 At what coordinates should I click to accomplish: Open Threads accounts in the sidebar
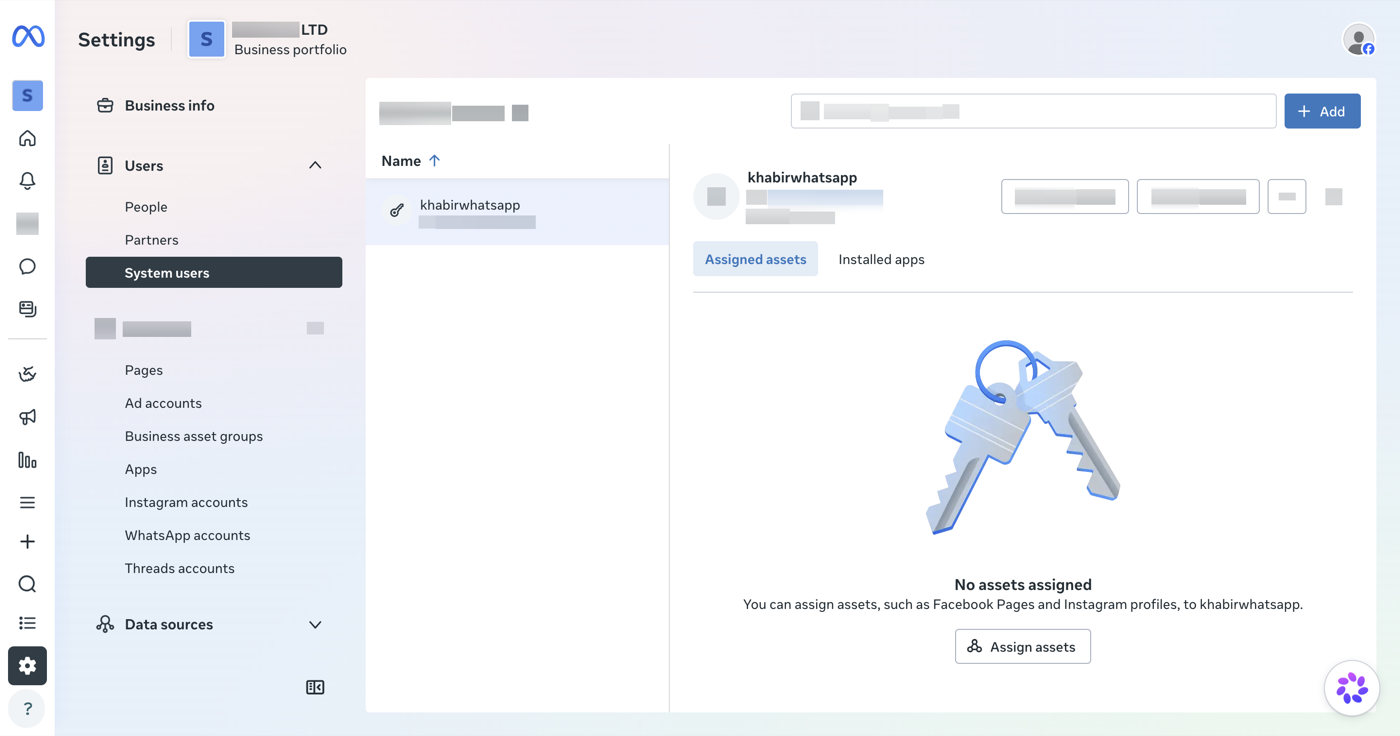point(180,568)
